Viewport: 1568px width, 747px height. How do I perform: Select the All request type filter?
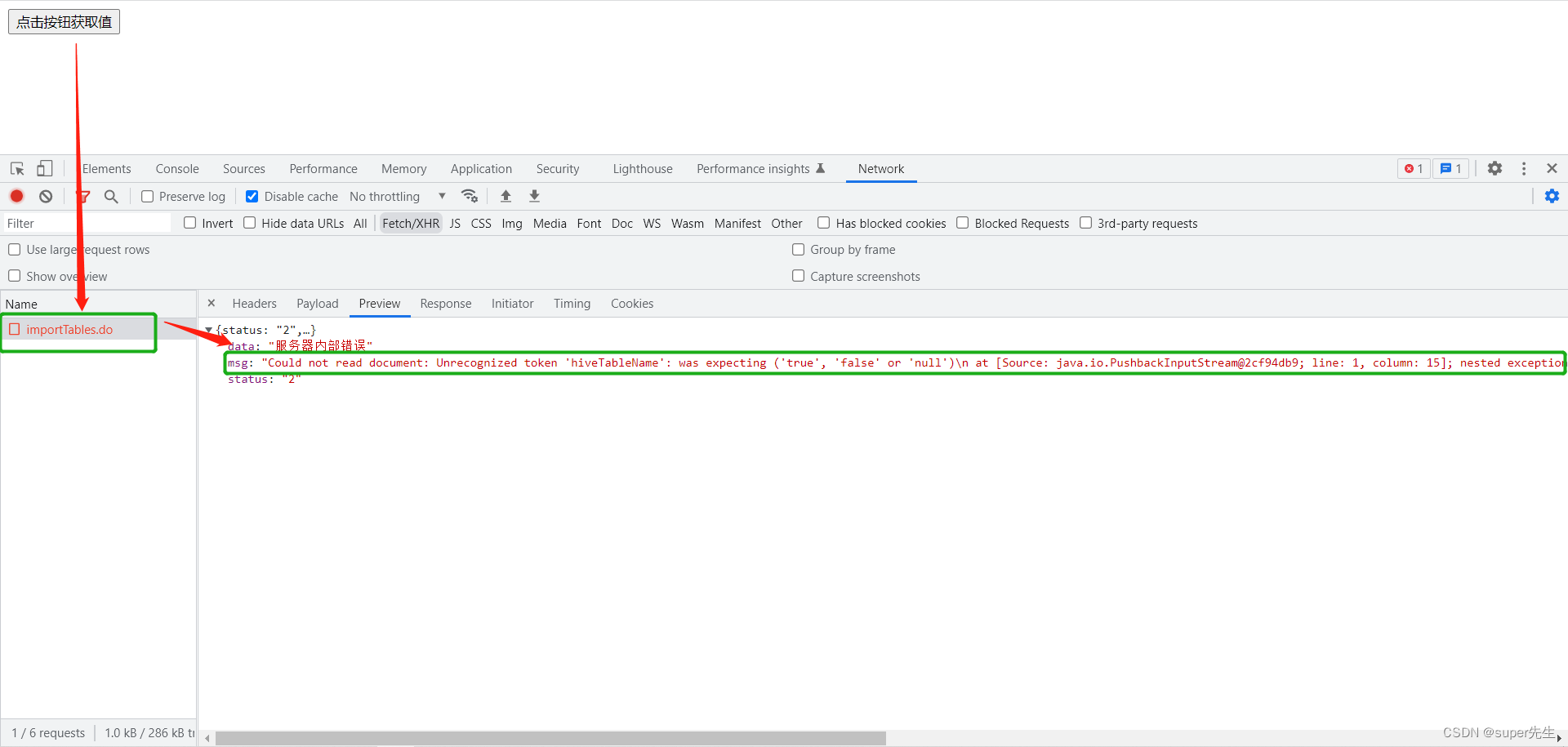360,223
